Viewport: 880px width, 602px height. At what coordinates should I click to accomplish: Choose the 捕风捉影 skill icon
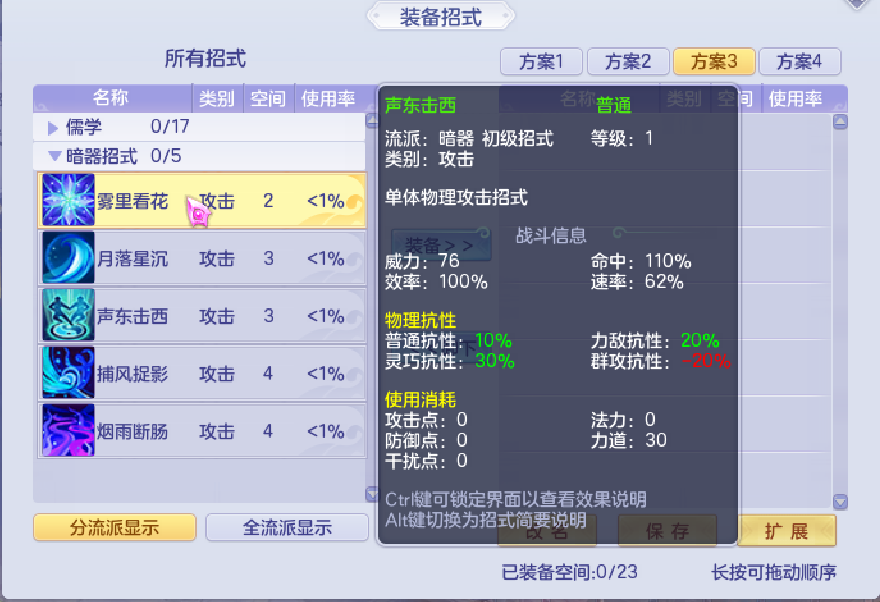tap(68, 373)
